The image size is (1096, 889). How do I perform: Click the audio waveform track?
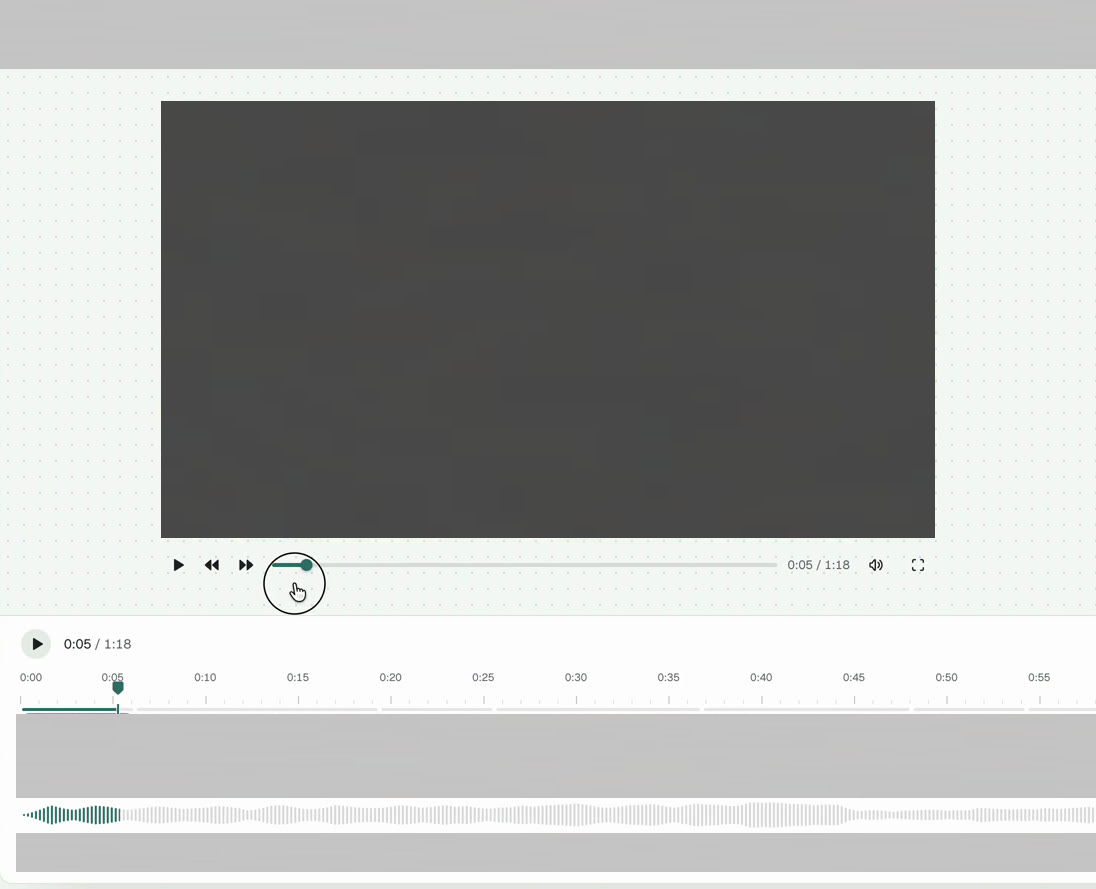(x=556, y=815)
